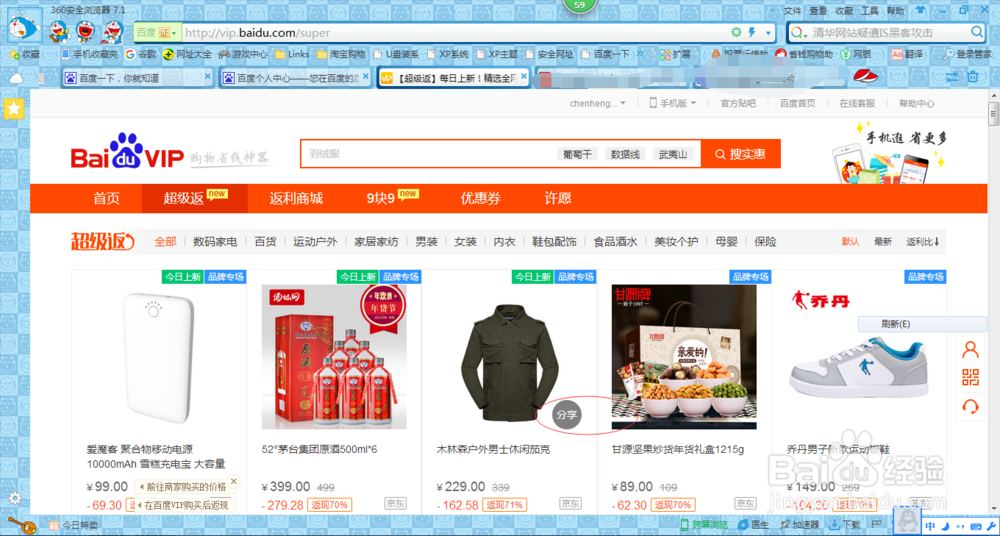Click the 搜实惠 search button
This screenshot has height=536, width=1000.
pyautogui.click(x=740, y=154)
